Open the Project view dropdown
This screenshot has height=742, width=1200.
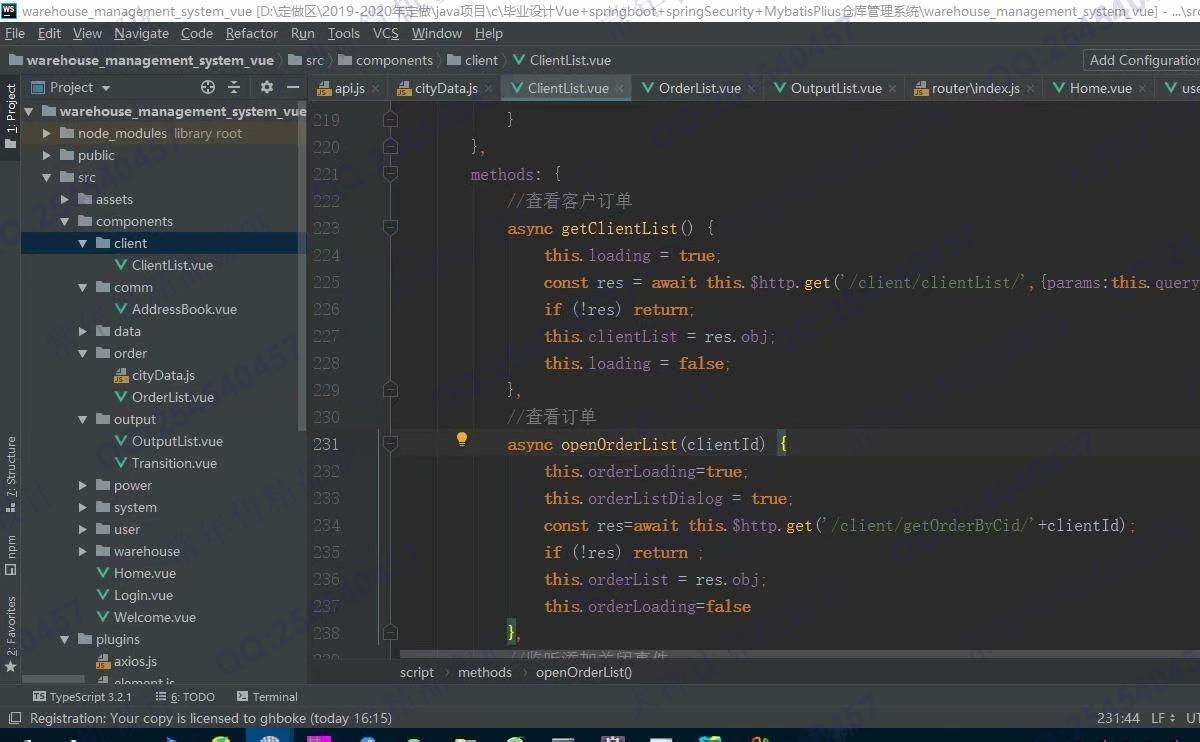pyautogui.click(x=72, y=87)
